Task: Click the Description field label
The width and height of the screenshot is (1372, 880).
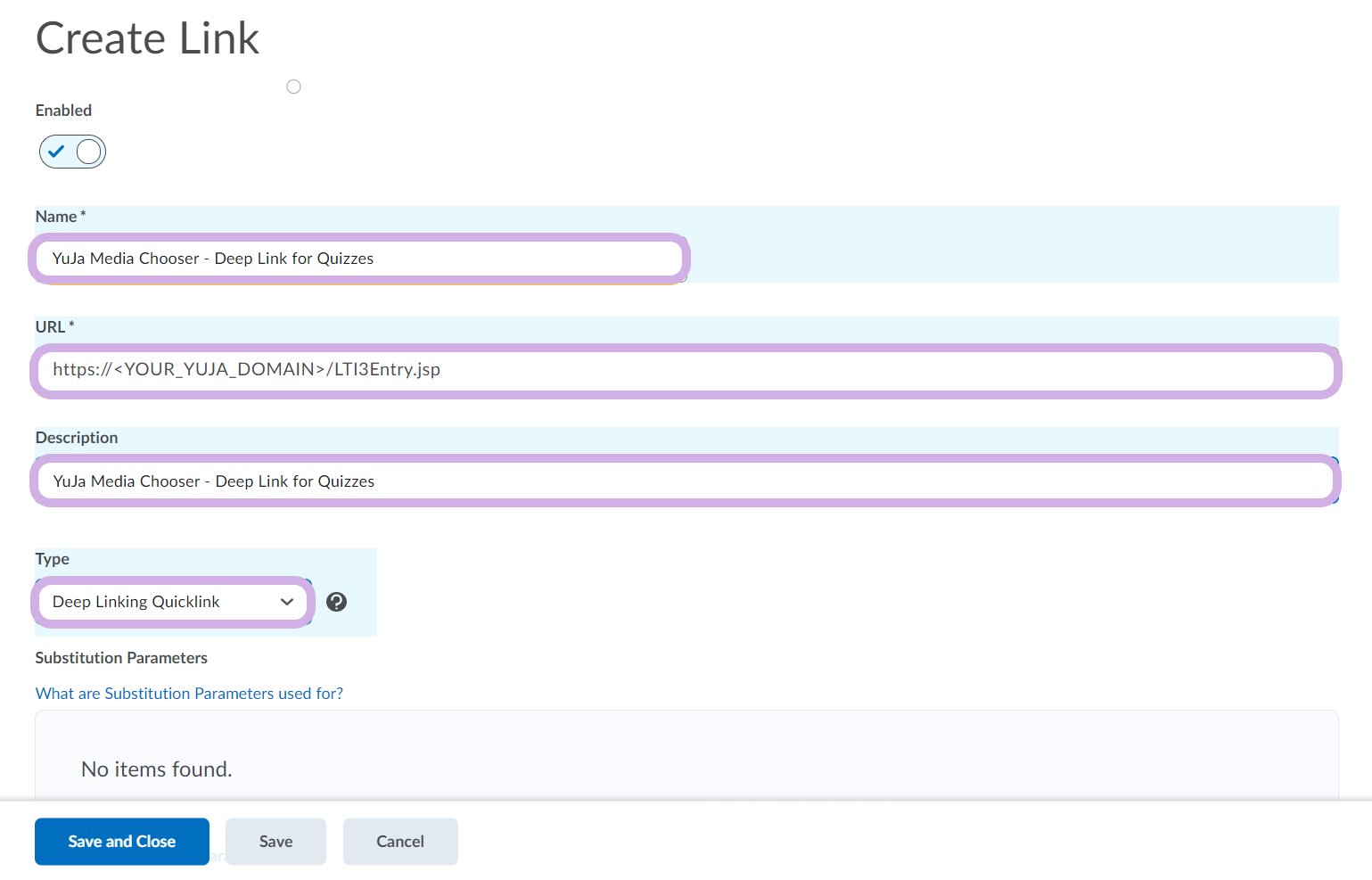Action: tap(77, 438)
